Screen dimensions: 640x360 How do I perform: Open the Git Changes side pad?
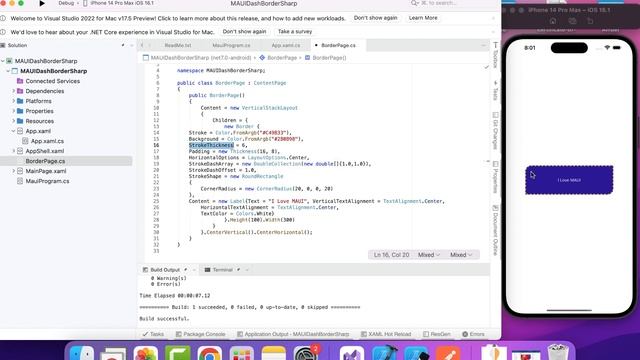pos(496,131)
